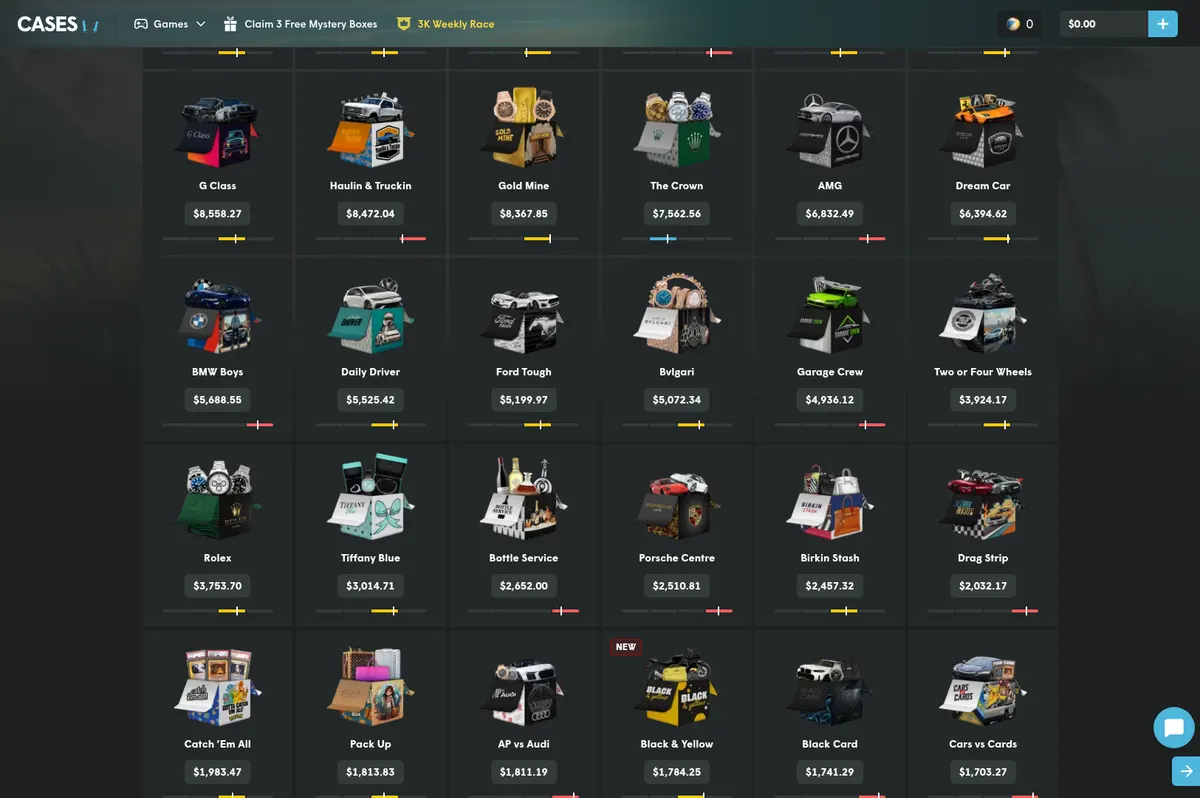Open the Garage Crew case image

[830, 317]
